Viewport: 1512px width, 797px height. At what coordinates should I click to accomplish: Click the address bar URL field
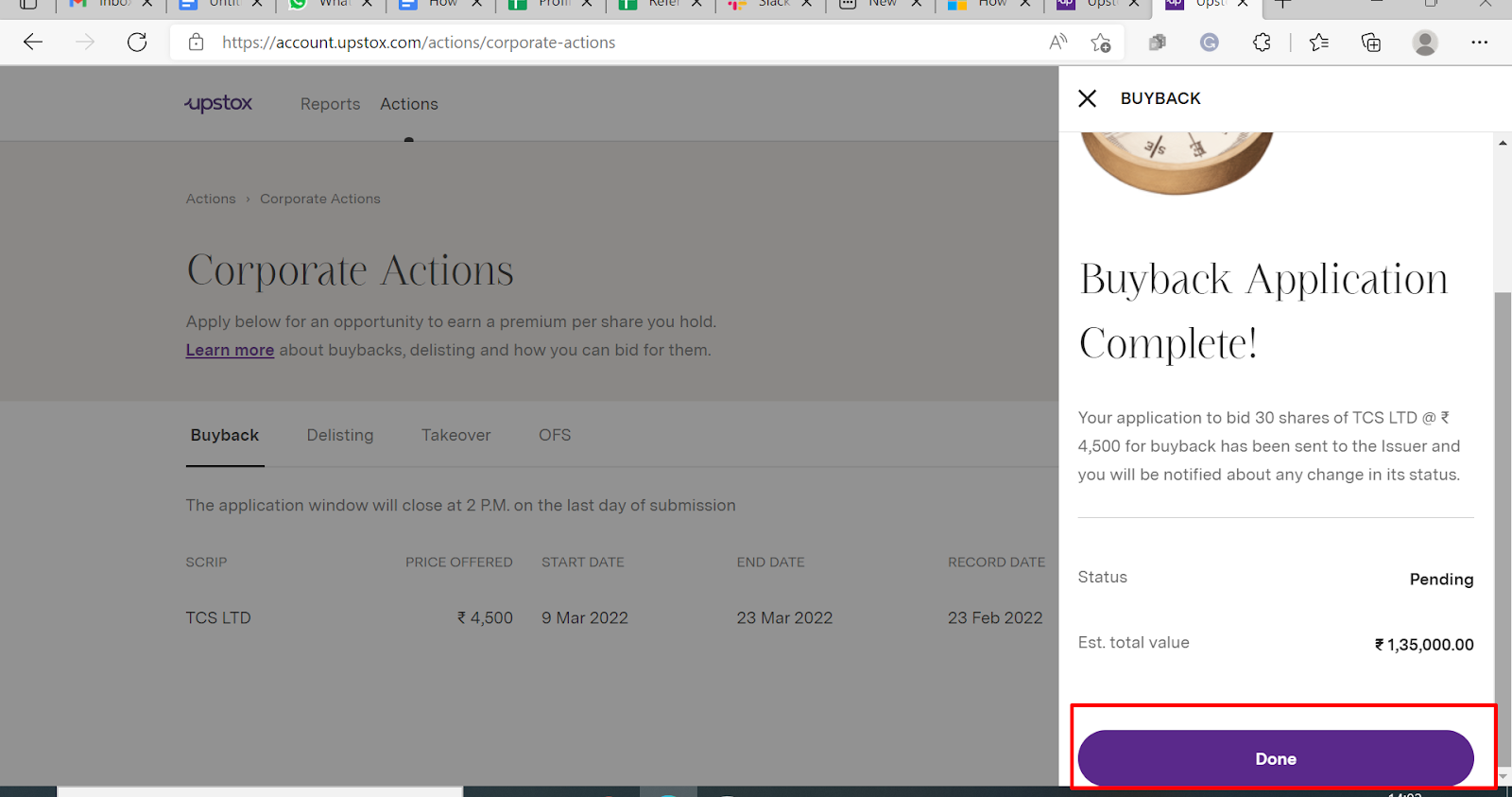click(567, 43)
